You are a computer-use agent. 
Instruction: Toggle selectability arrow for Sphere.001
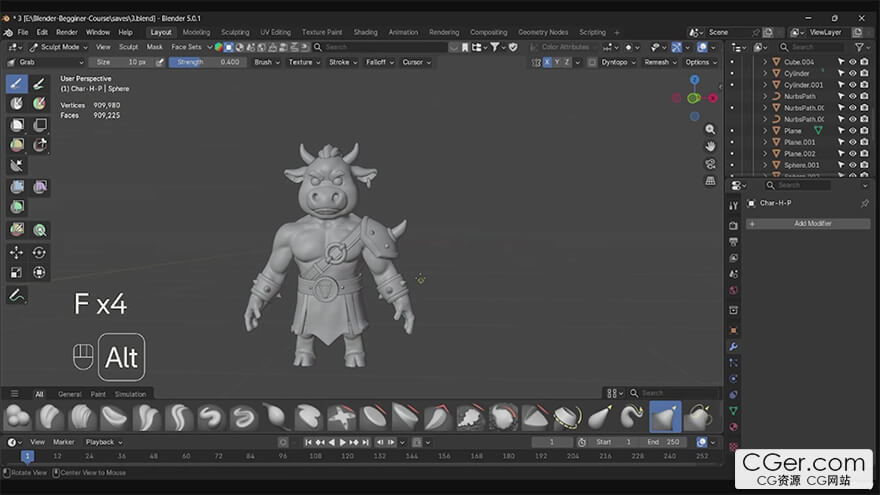tap(841, 165)
